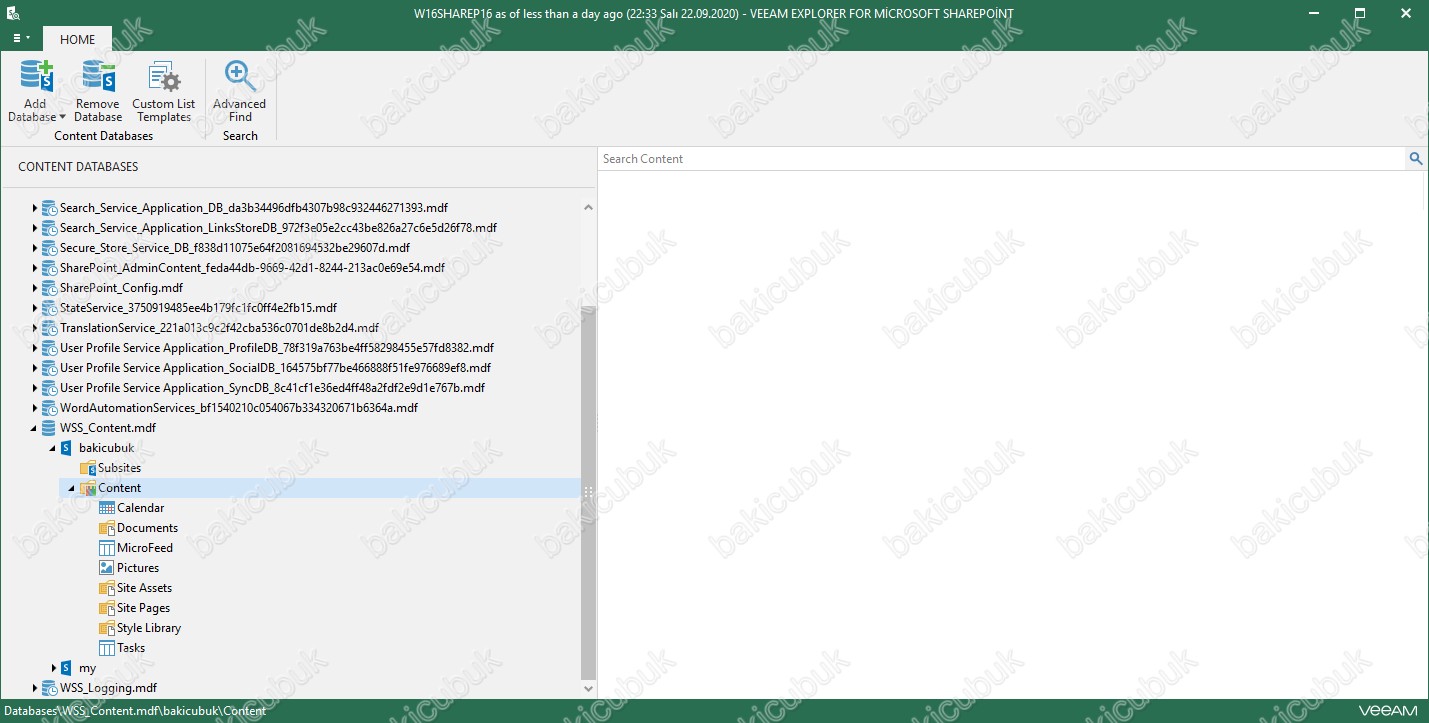
Task: Select Search_Service_Application_LinksStoreDB label
Action: point(278,228)
